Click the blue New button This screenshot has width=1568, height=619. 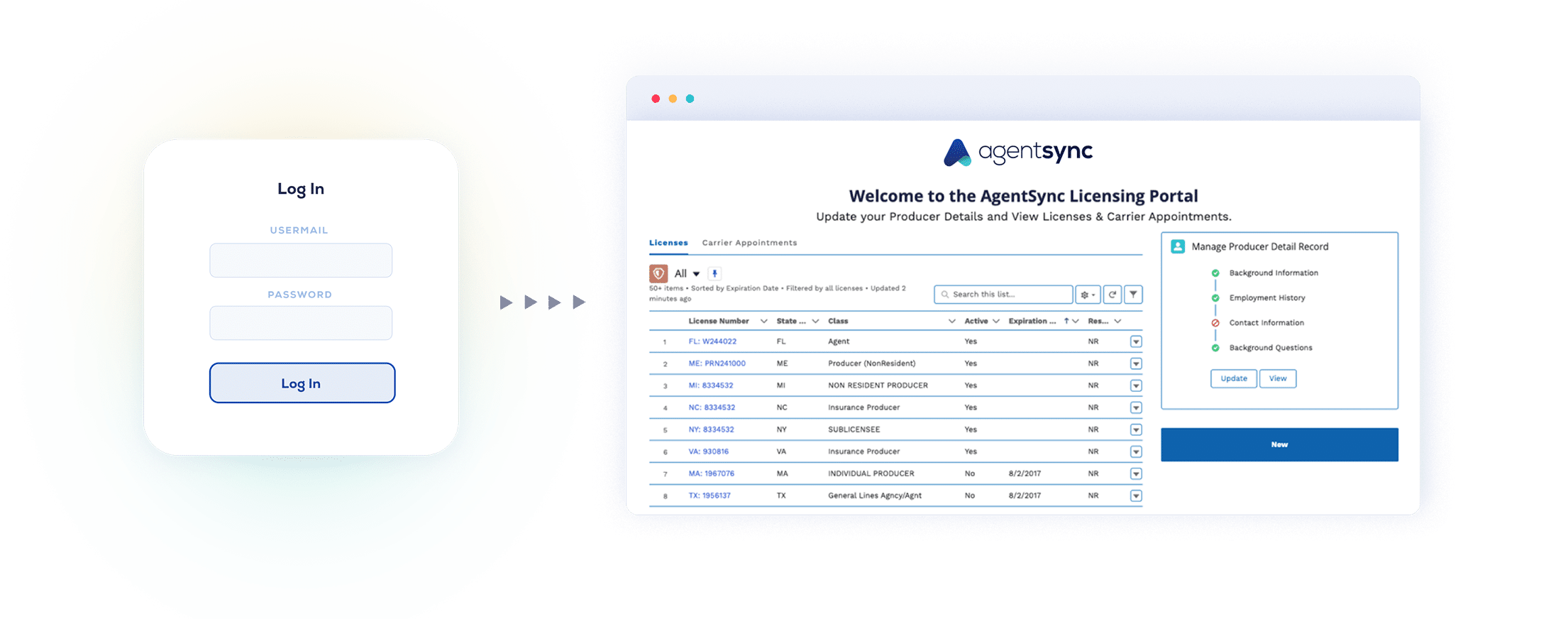point(1279,444)
